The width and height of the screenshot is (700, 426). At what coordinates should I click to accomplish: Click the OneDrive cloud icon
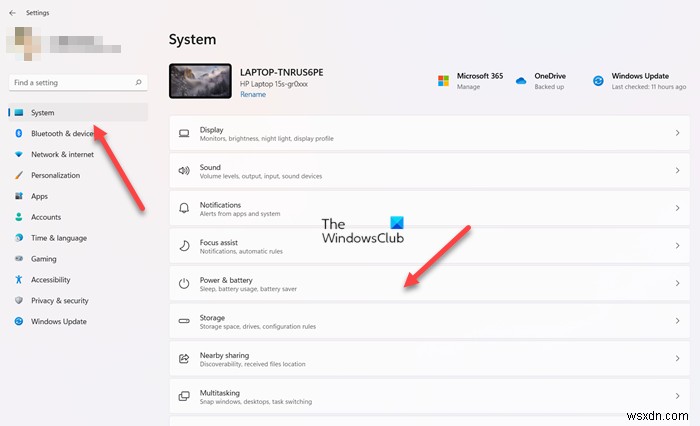(521, 81)
